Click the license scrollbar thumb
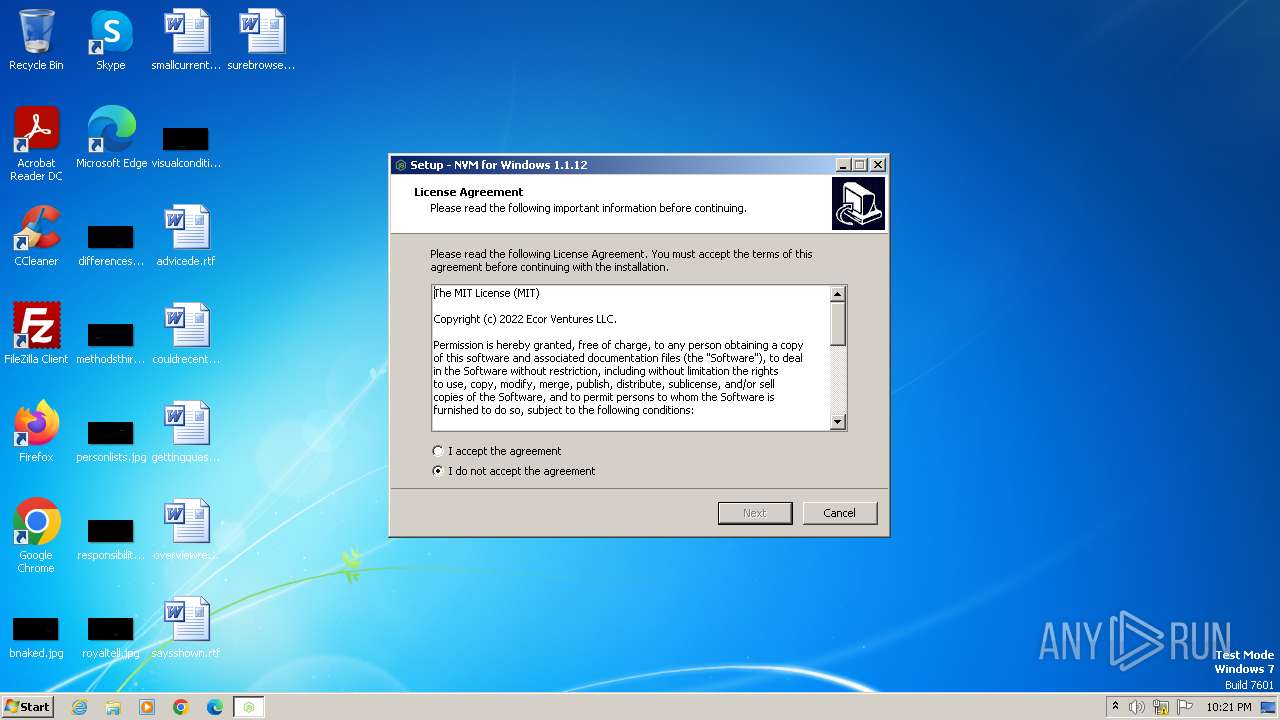 click(838, 324)
